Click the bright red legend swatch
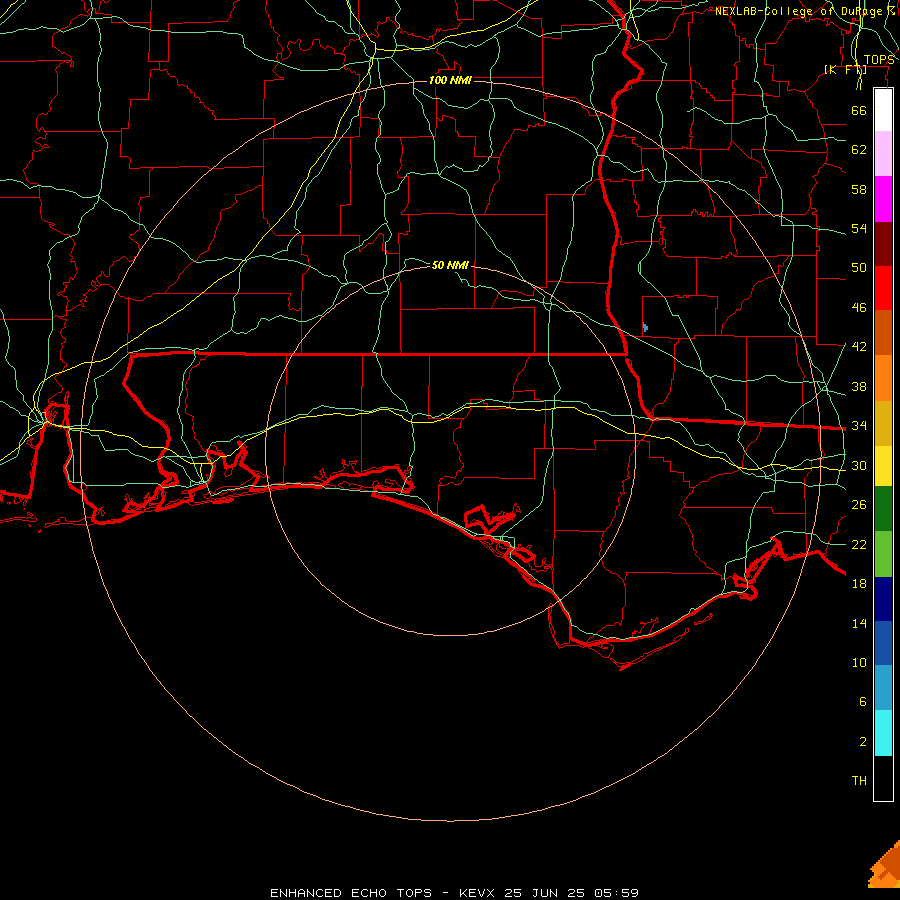Viewport: 900px width, 900px height. (x=883, y=288)
